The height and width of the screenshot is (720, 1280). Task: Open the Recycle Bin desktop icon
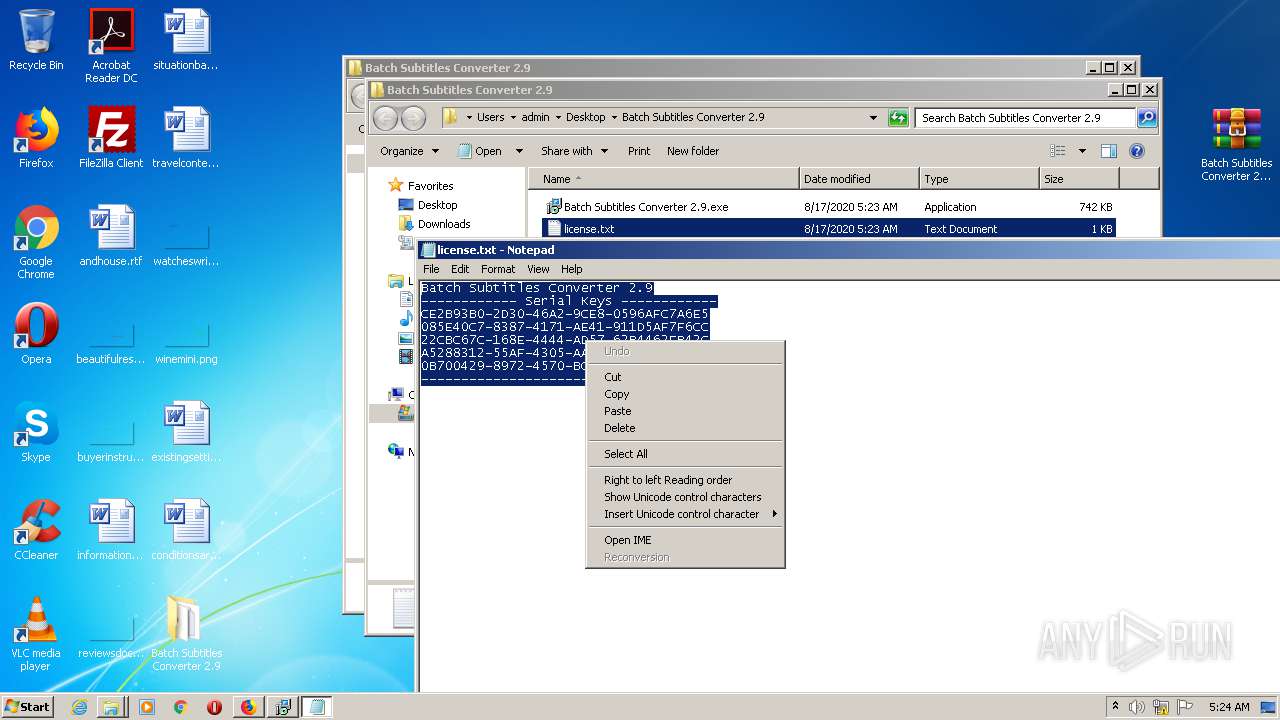[36, 40]
